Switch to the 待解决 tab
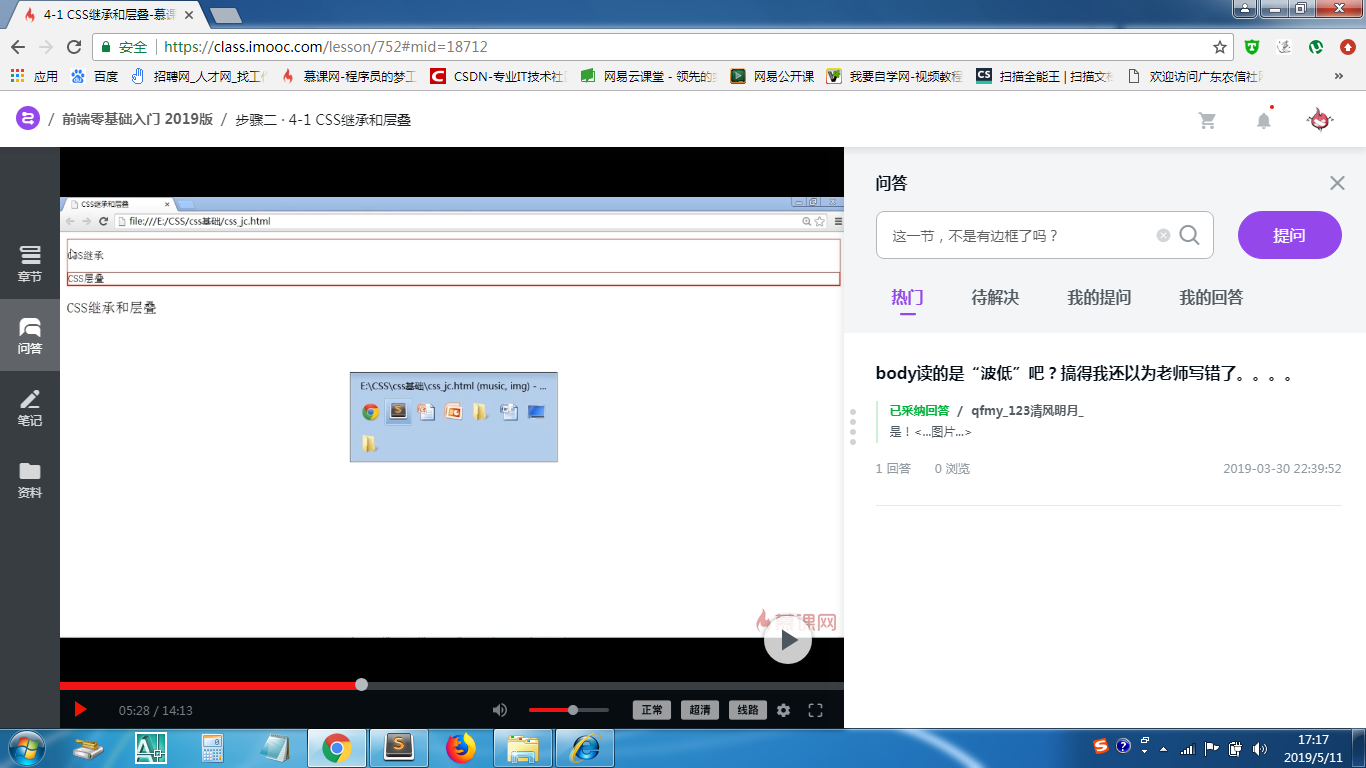1366x768 pixels. point(994,297)
